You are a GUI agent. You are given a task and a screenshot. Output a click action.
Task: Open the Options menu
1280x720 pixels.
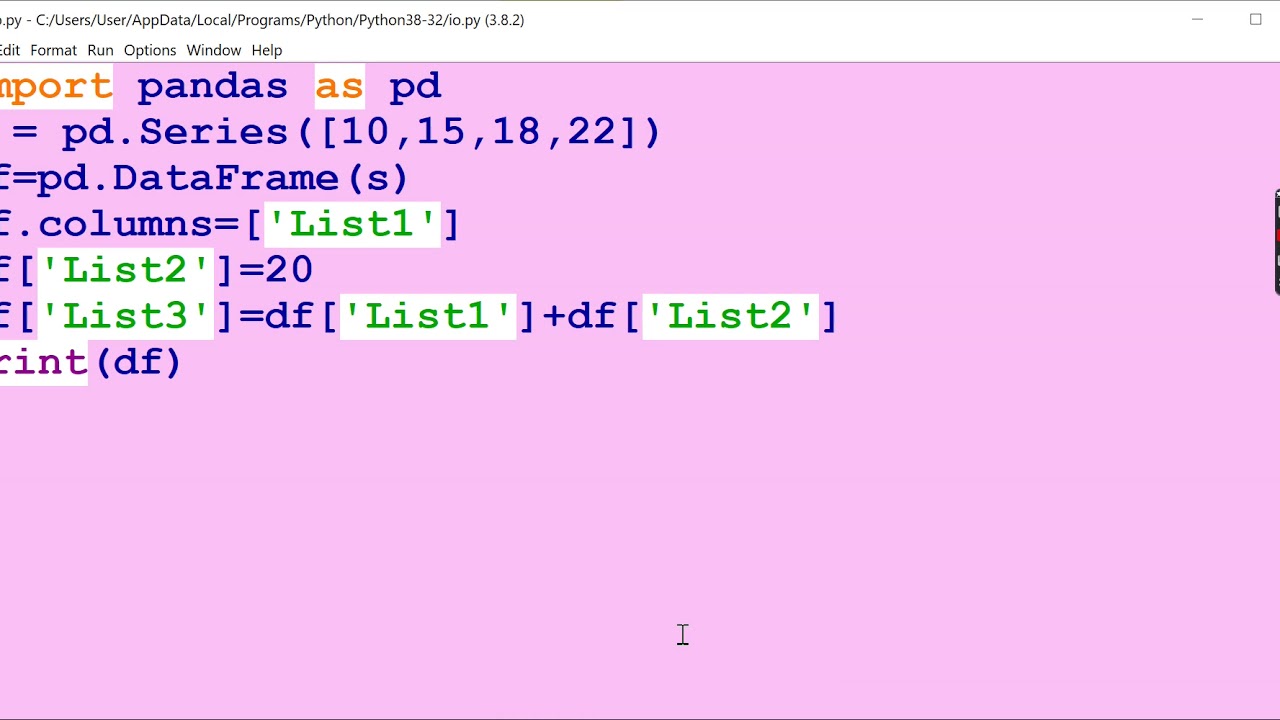(150, 50)
